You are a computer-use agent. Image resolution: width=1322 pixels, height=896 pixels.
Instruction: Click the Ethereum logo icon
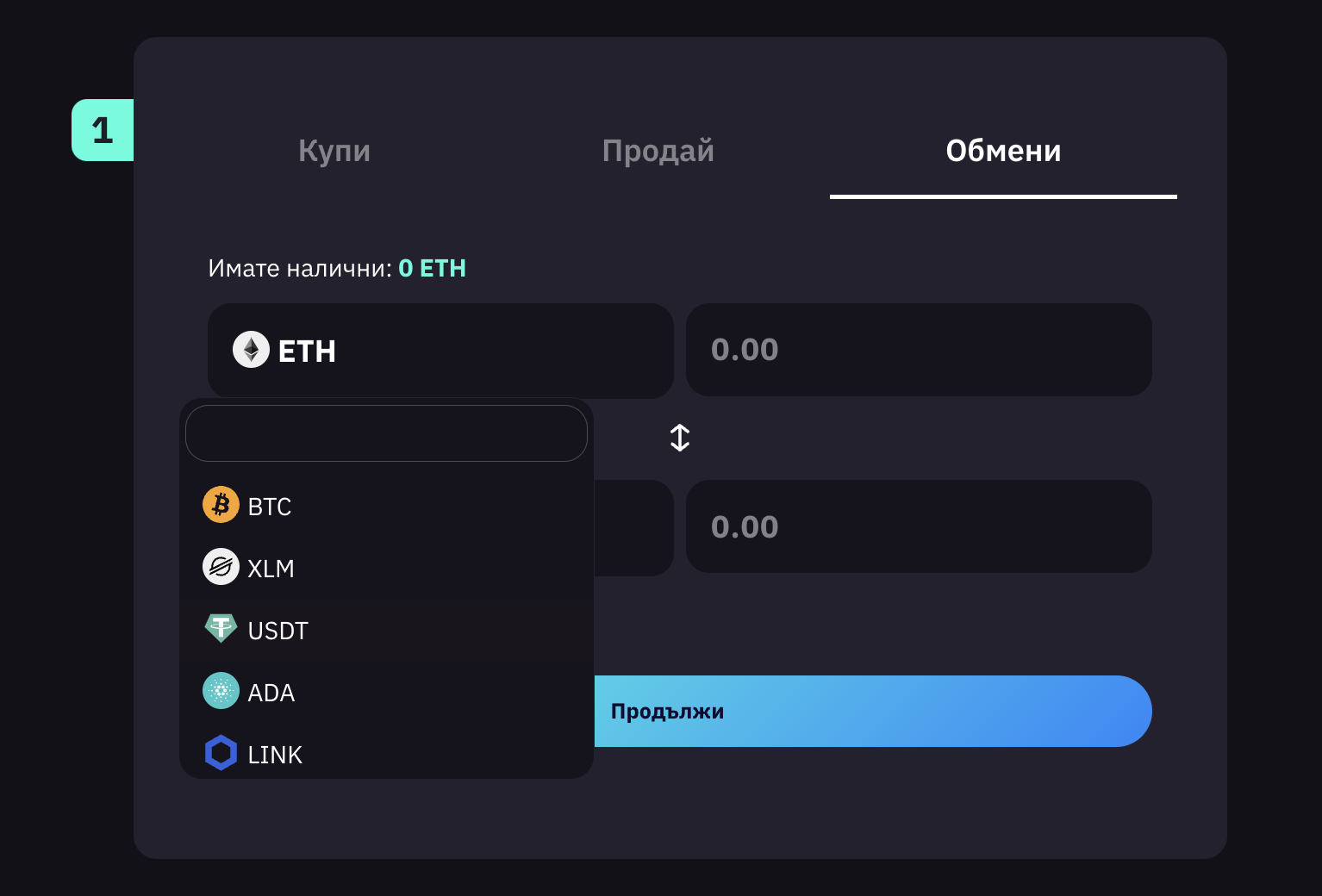[251, 349]
